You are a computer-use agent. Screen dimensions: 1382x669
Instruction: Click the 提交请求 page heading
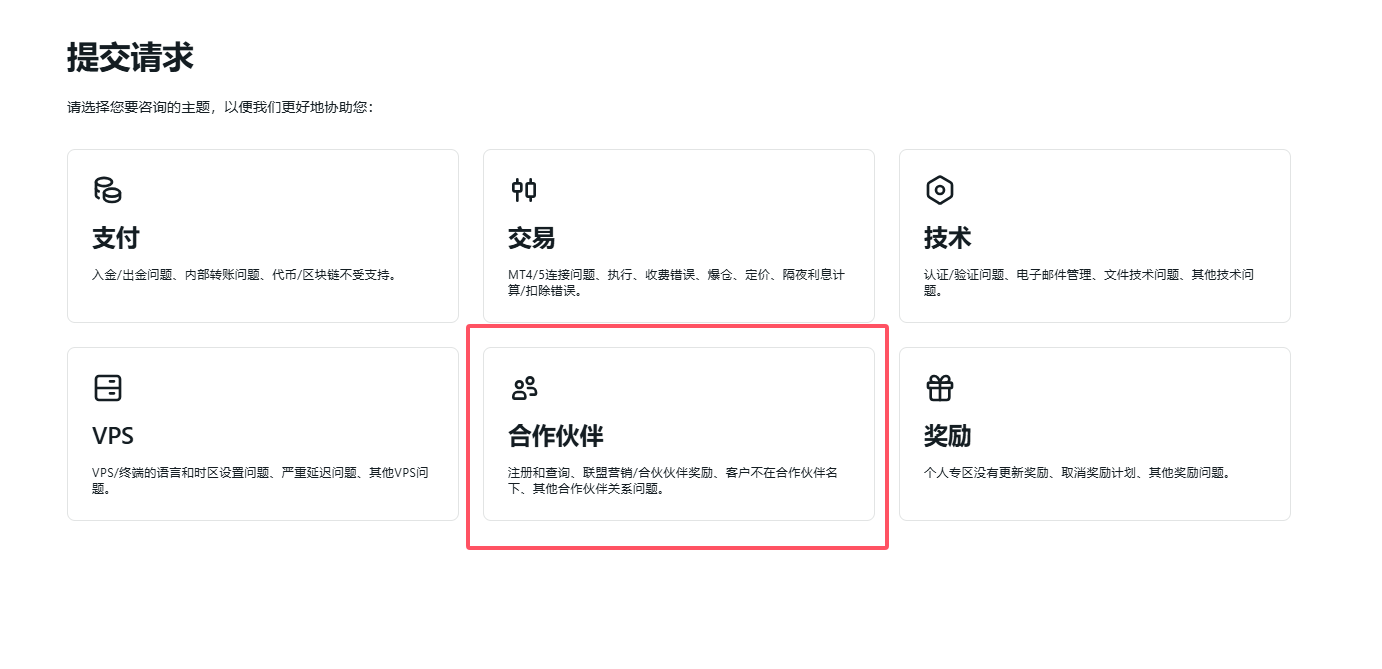click(130, 58)
